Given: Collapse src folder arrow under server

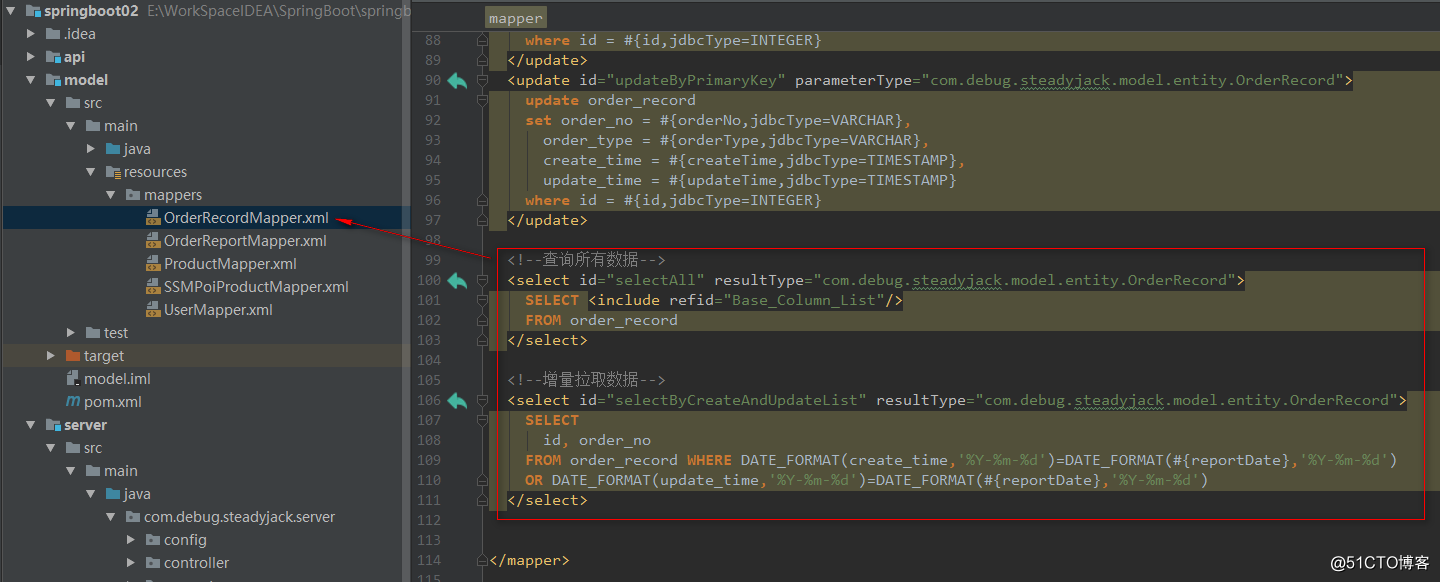Looking at the screenshot, I should tap(51, 448).
